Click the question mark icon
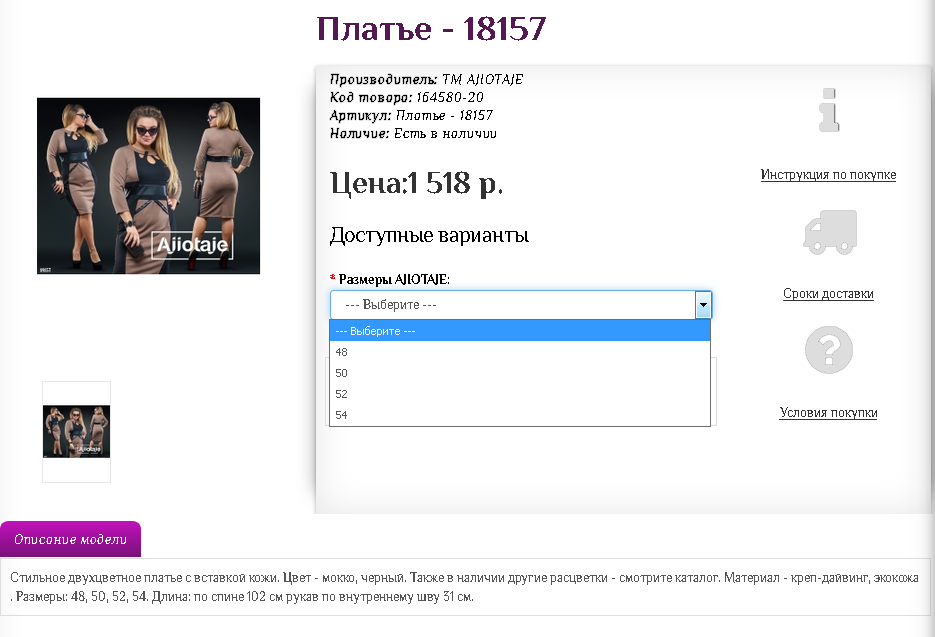The image size is (935, 637). click(x=829, y=350)
